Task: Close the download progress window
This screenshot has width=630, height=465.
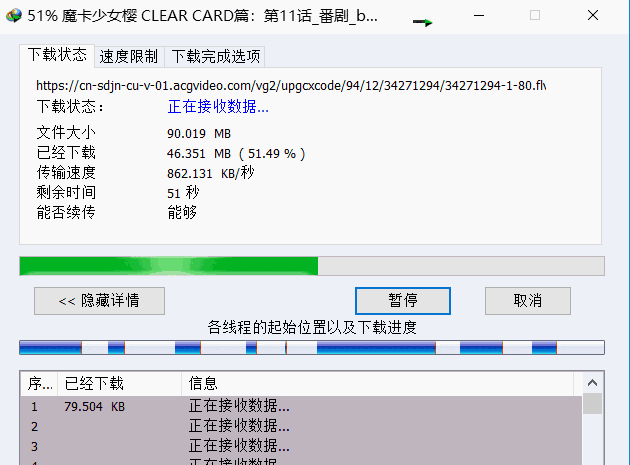Action: click(593, 16)
